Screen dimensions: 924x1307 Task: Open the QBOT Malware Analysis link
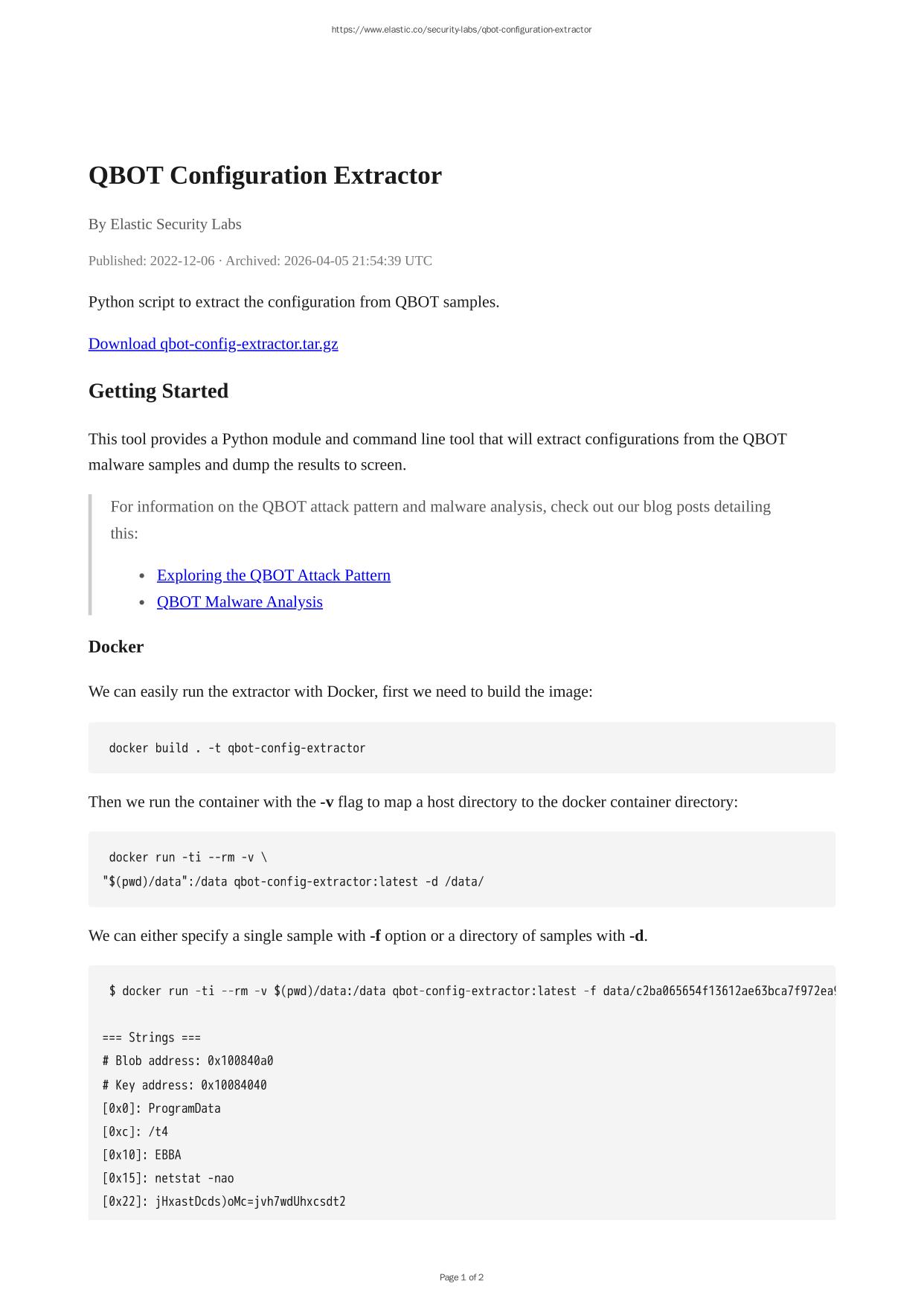(x=240, y=602)
